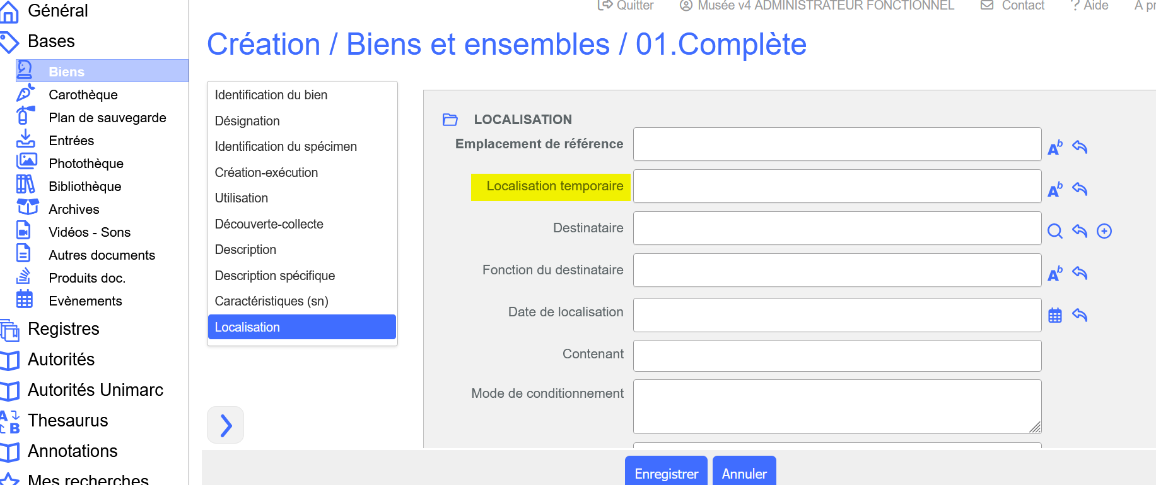1156x485 pixels.
Task: Click the plus-circle icon beside Destinataire
Action: point(1104,231)
